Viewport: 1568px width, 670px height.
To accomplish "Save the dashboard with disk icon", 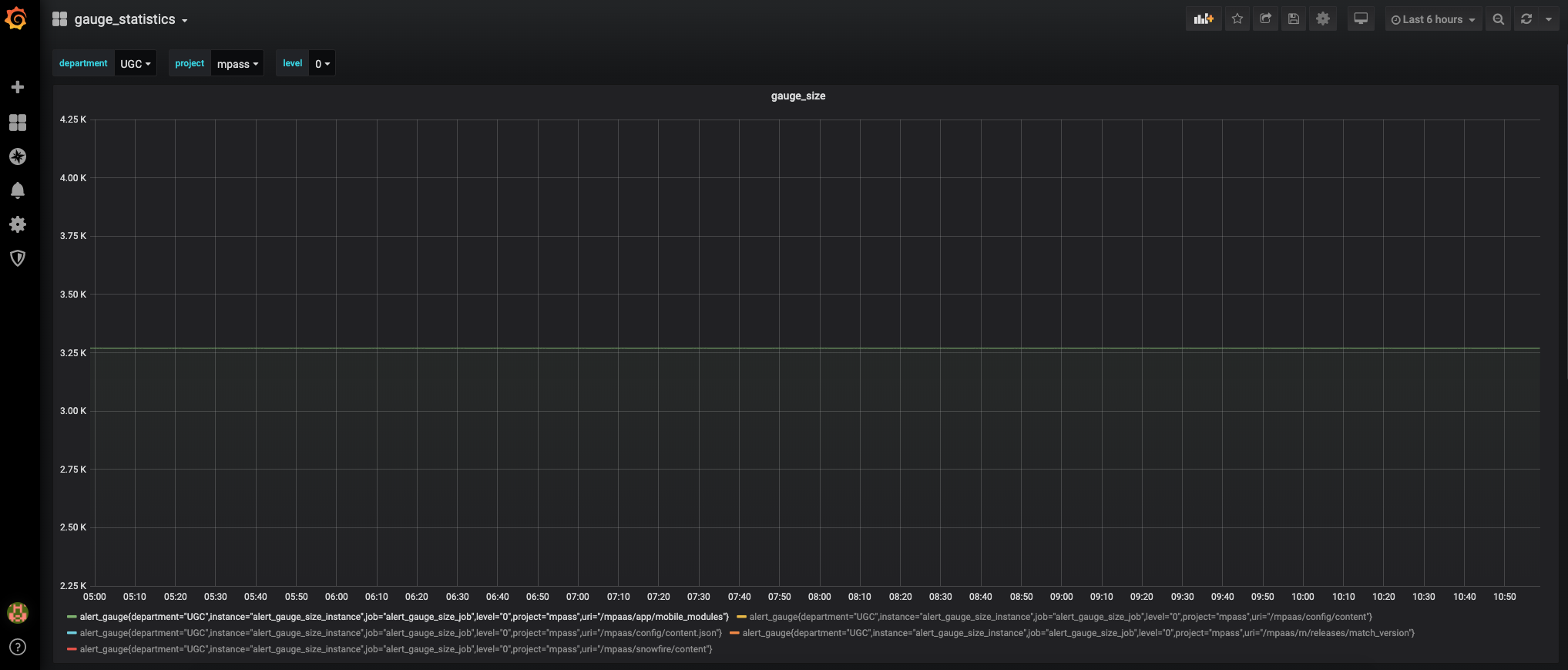I will (x=1294, y=19).
